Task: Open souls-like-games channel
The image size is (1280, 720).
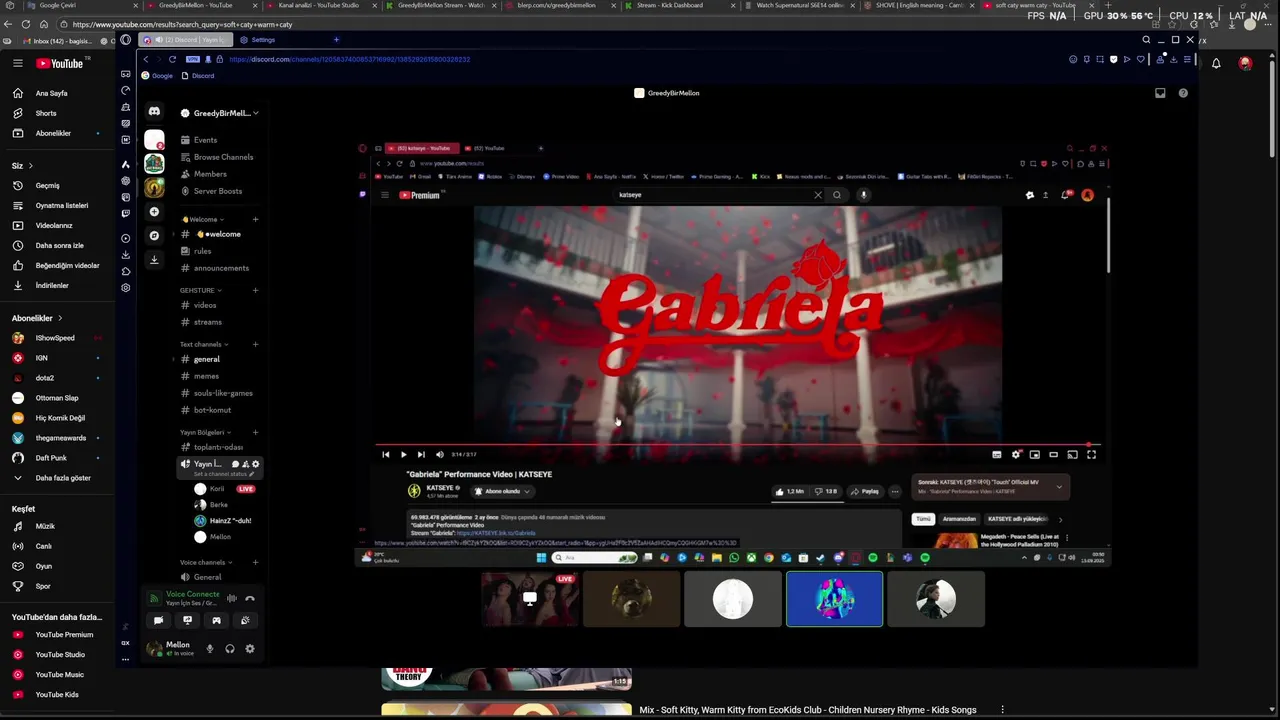Action: point(217,393)
